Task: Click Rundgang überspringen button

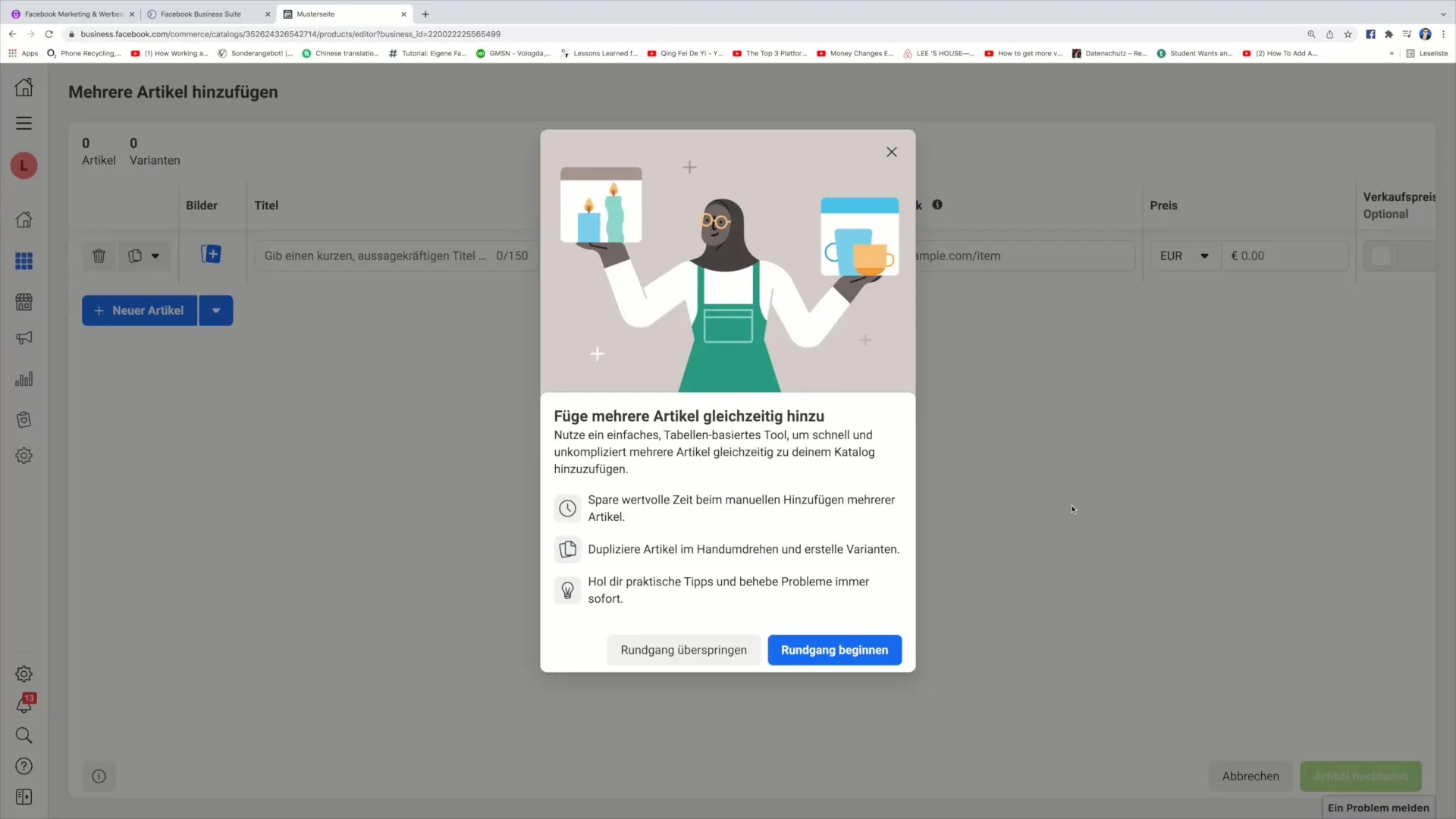Action: (683, 650)
